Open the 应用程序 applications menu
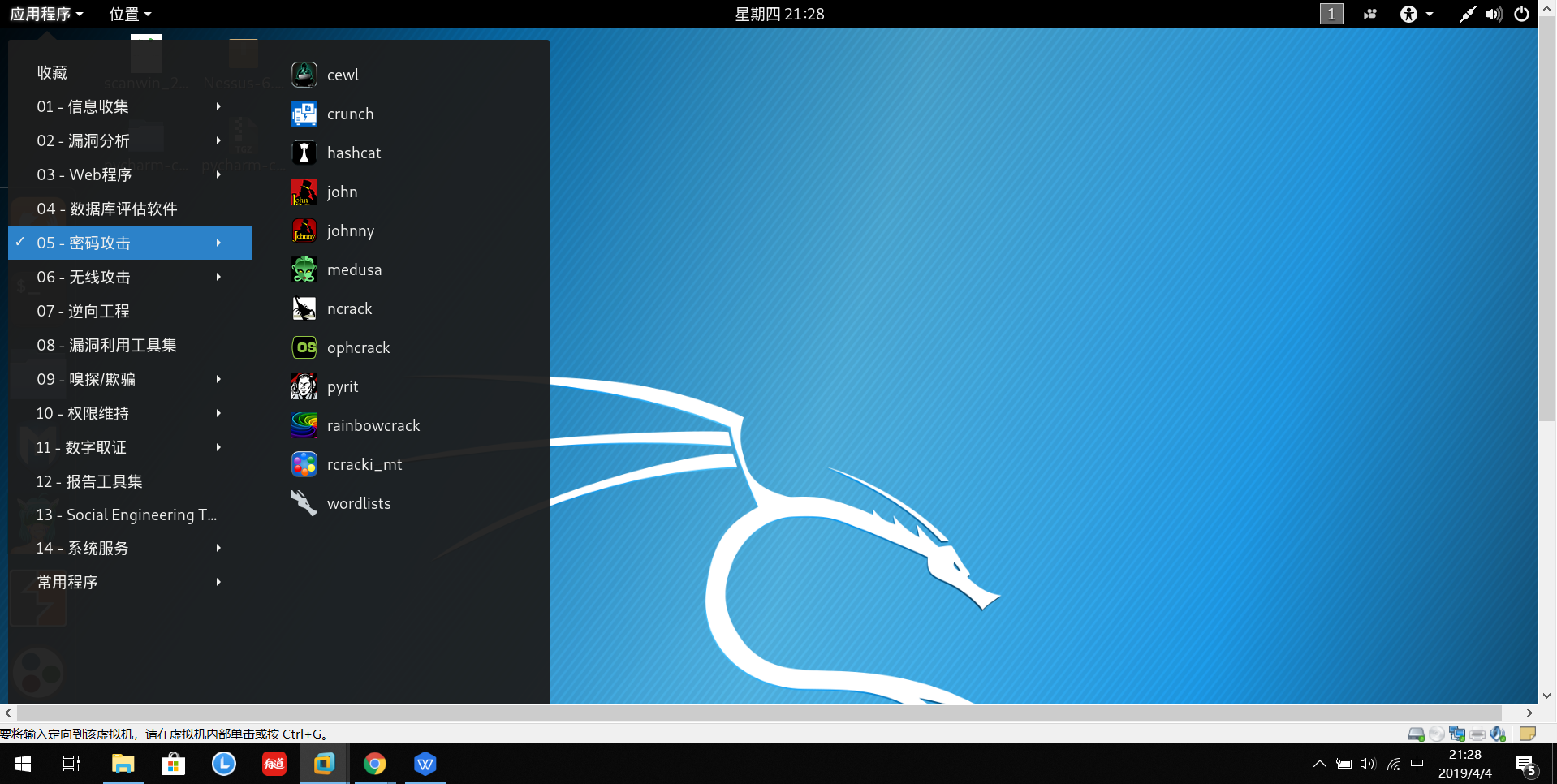Screen dimensions: 1557x784 pyautogui.click(x=46, y=14)
